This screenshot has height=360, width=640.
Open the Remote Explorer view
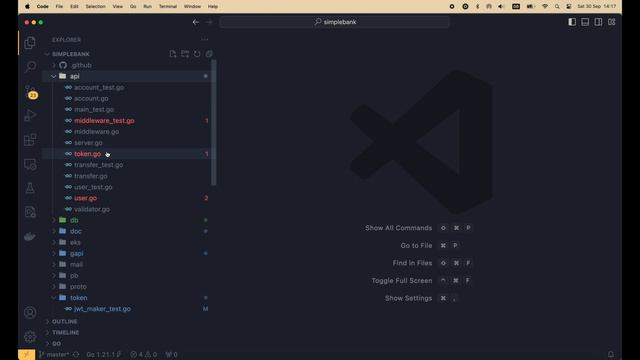[x=30, y=164]
